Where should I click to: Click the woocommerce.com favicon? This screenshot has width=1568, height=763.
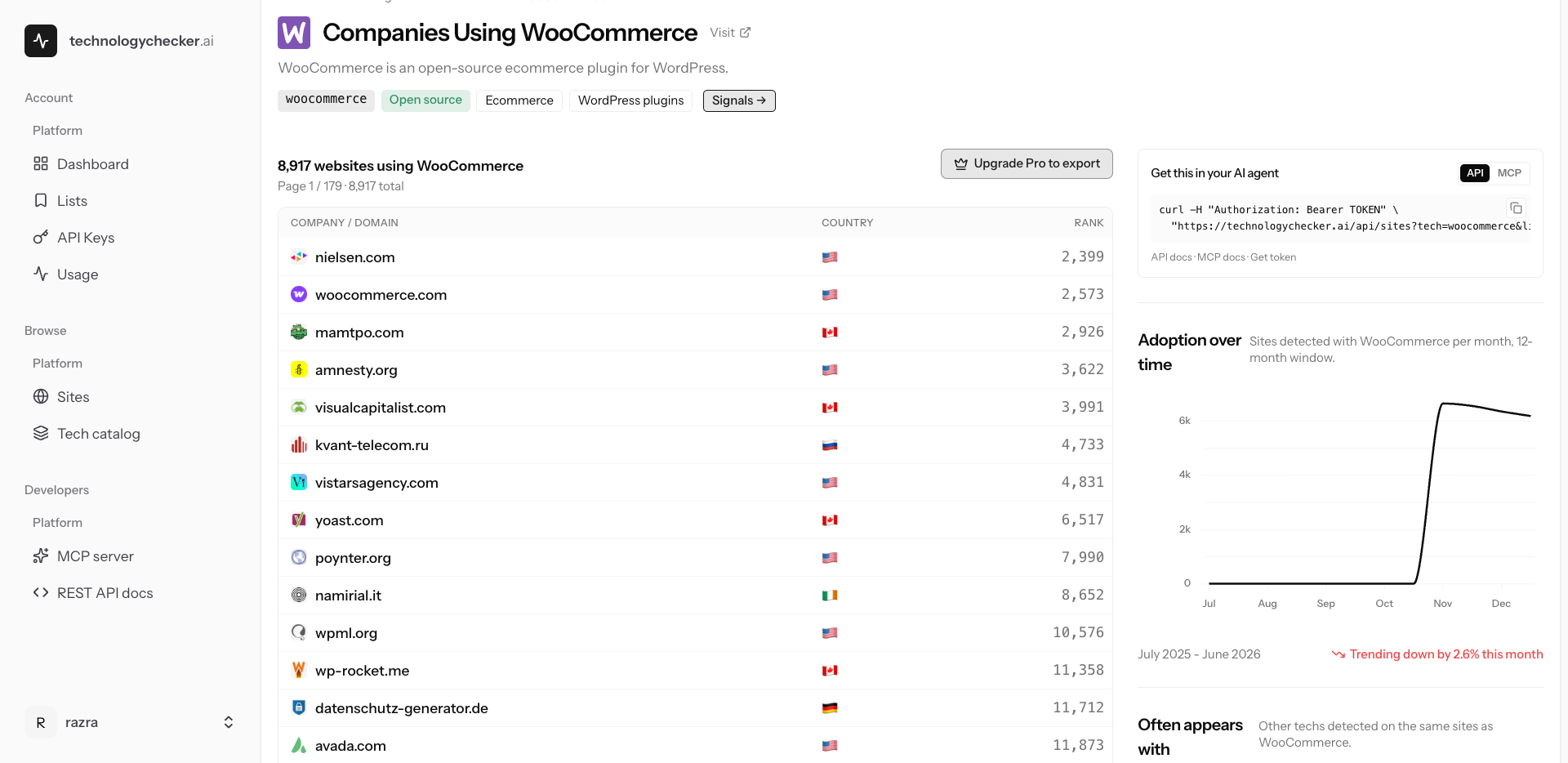(x=299, y=295)
